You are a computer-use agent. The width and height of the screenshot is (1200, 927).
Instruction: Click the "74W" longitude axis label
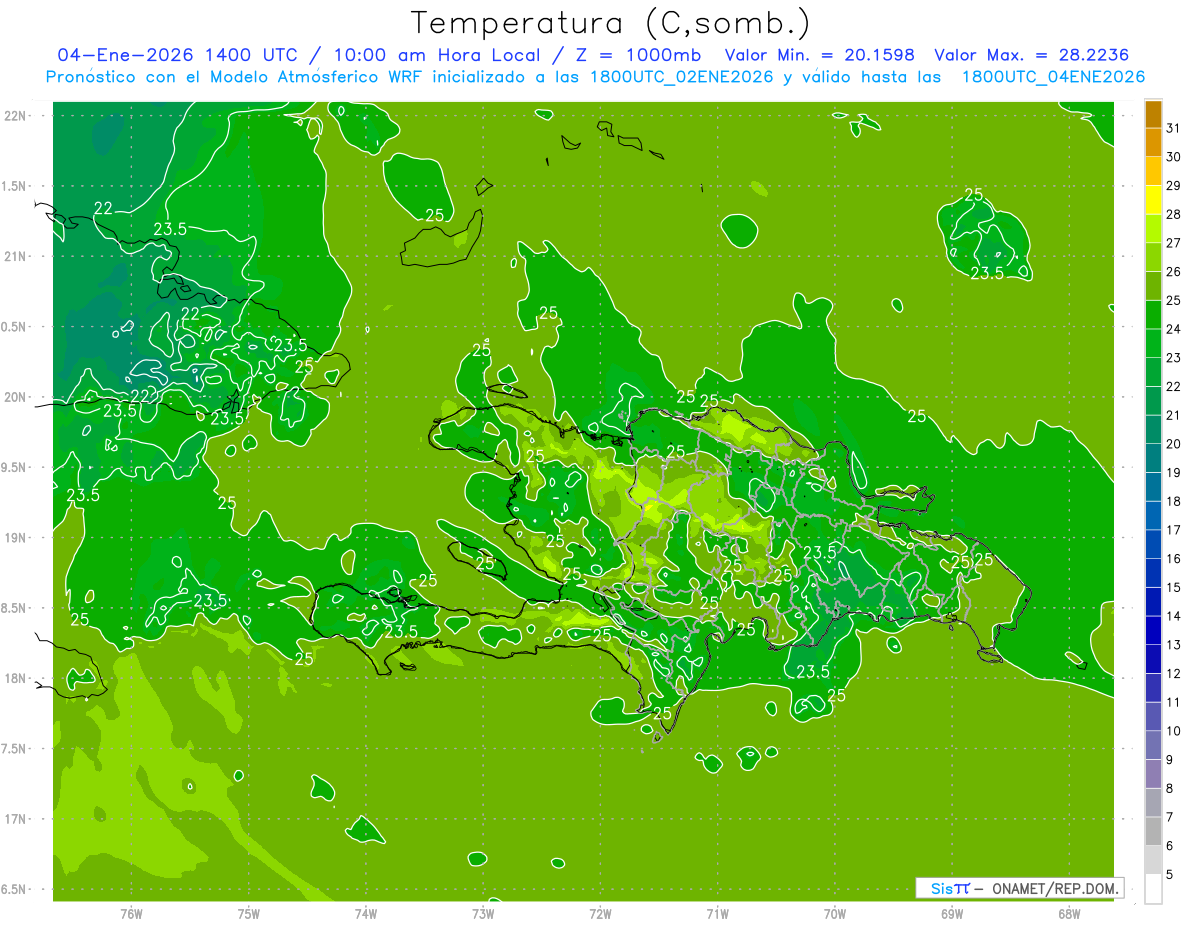point(365,914)
